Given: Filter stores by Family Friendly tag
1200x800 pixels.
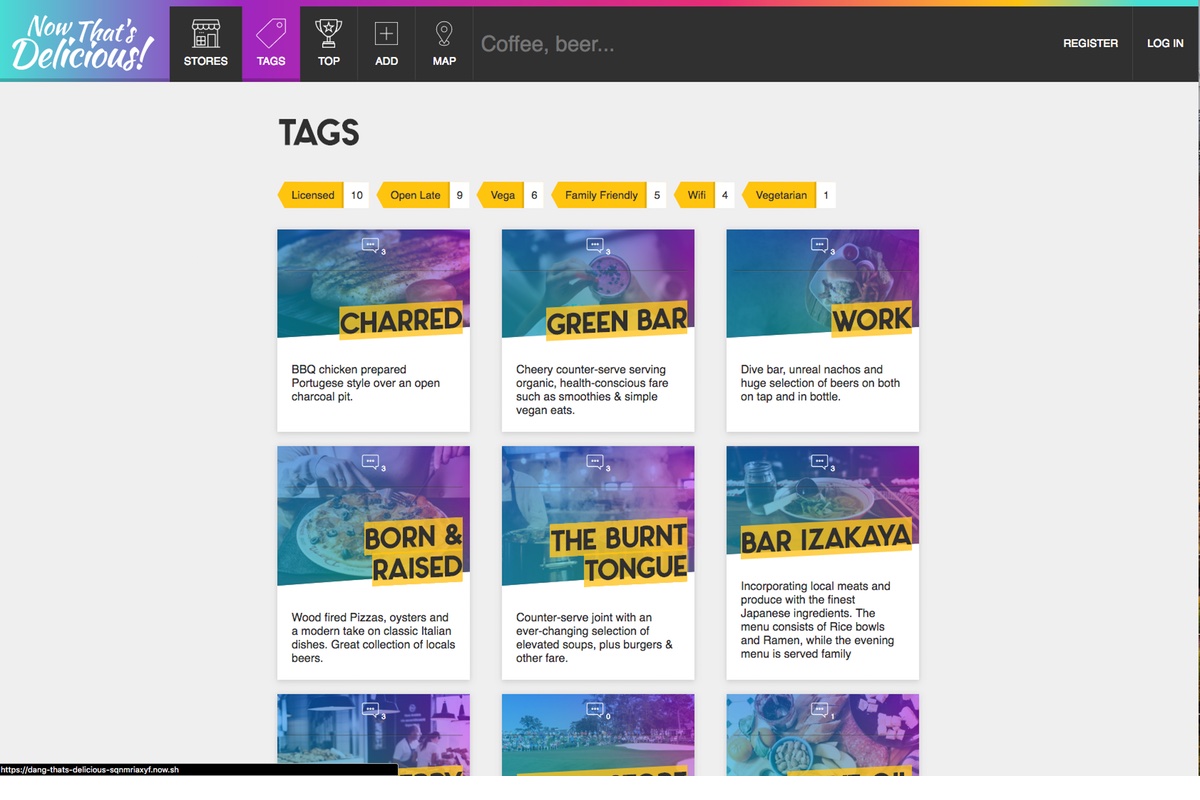Looking at the screenshot, I should 600,195.
